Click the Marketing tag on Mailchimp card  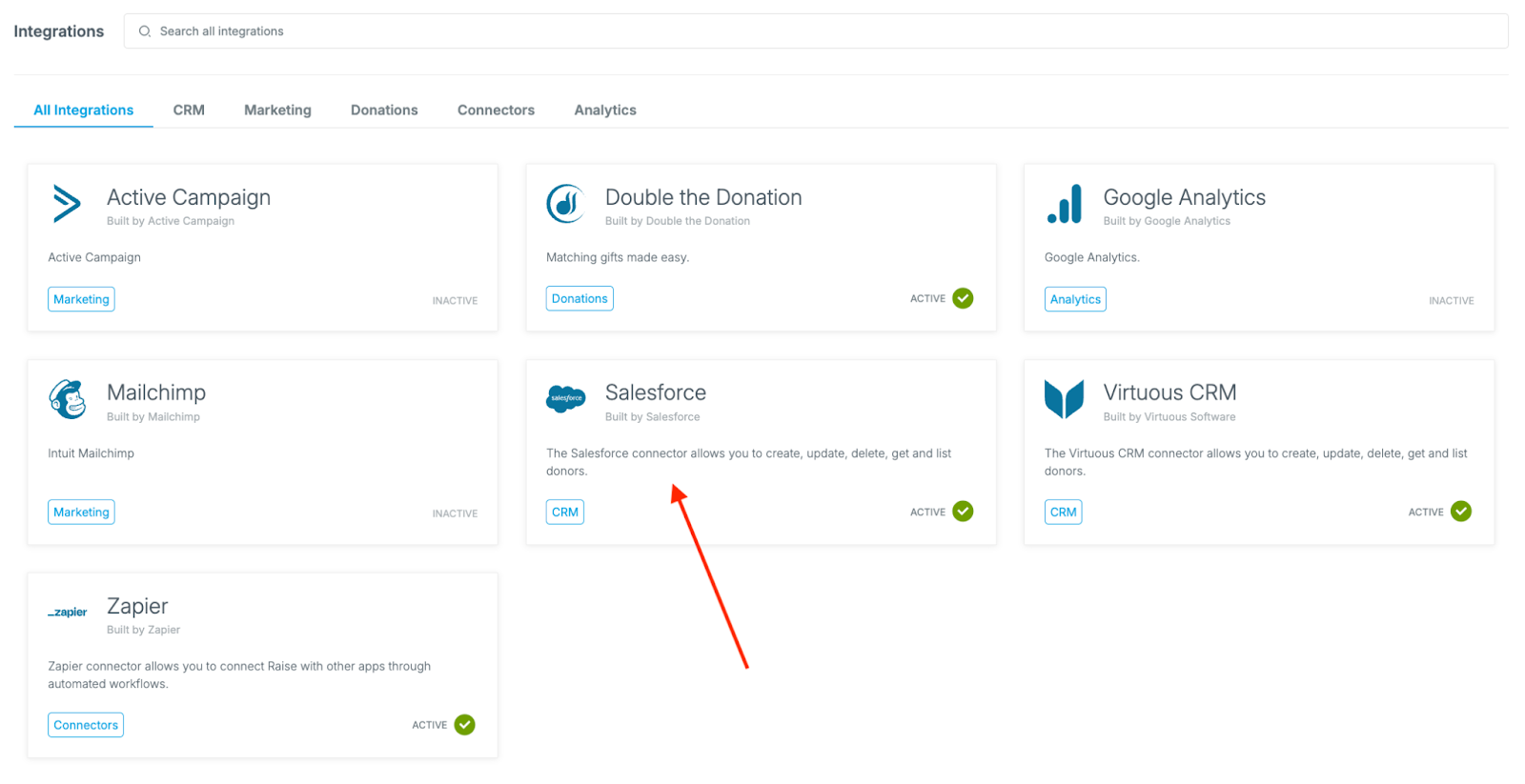point(81,512)
